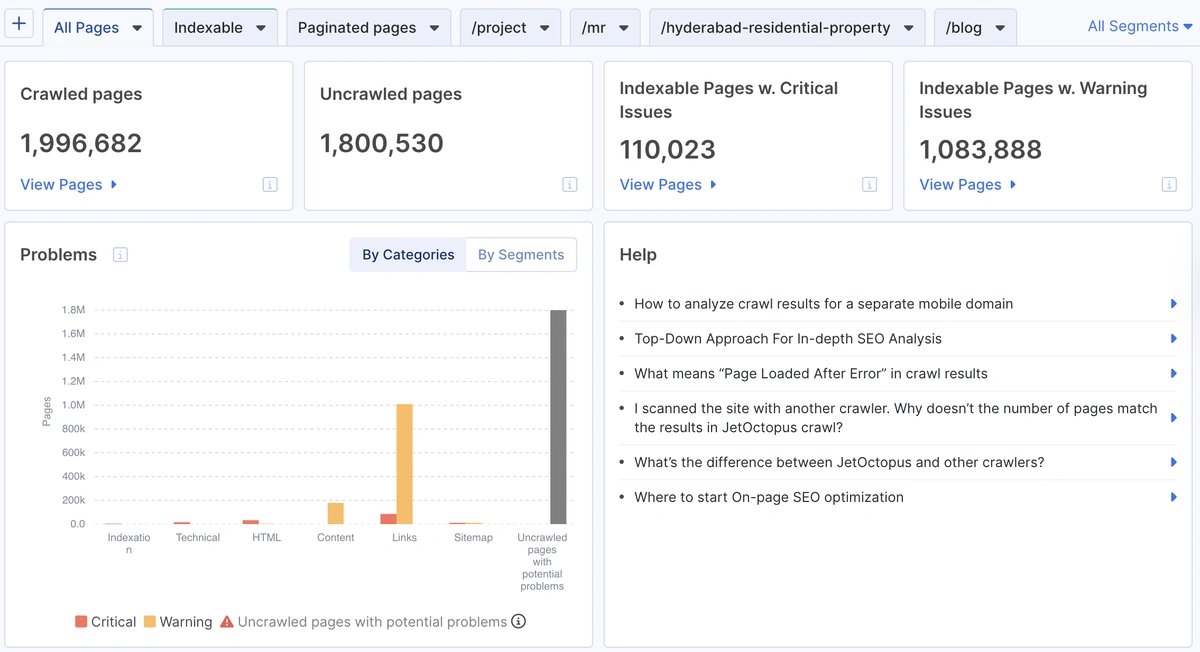Click info icon beside uncrawled pages legend
This screenshot has width=1200, height=652.
[518, 622]
